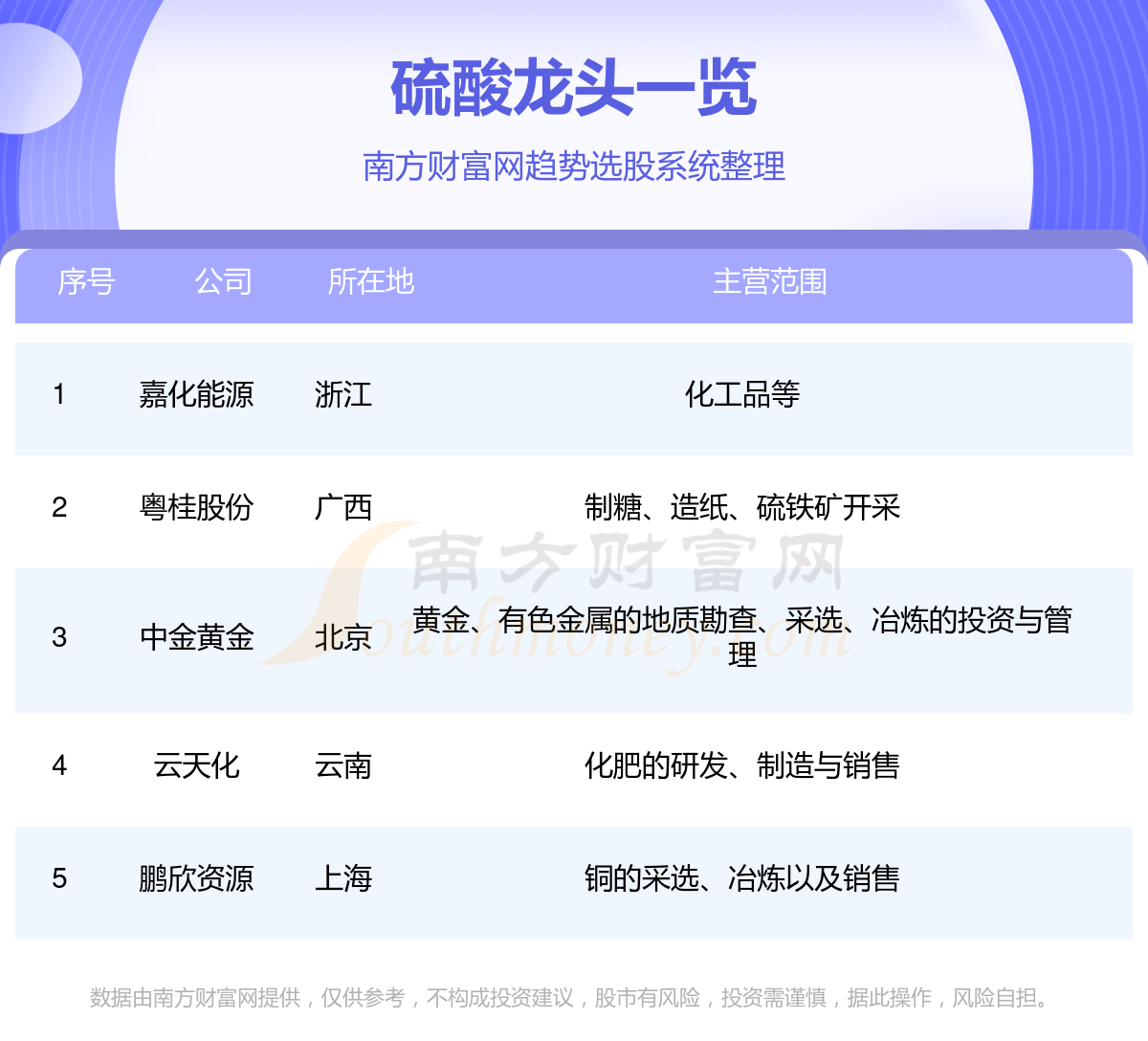Click scope 铜的采选、冶炼以及销售
This screenshot has width=1148, height=1041.
(x=742, y=878)
